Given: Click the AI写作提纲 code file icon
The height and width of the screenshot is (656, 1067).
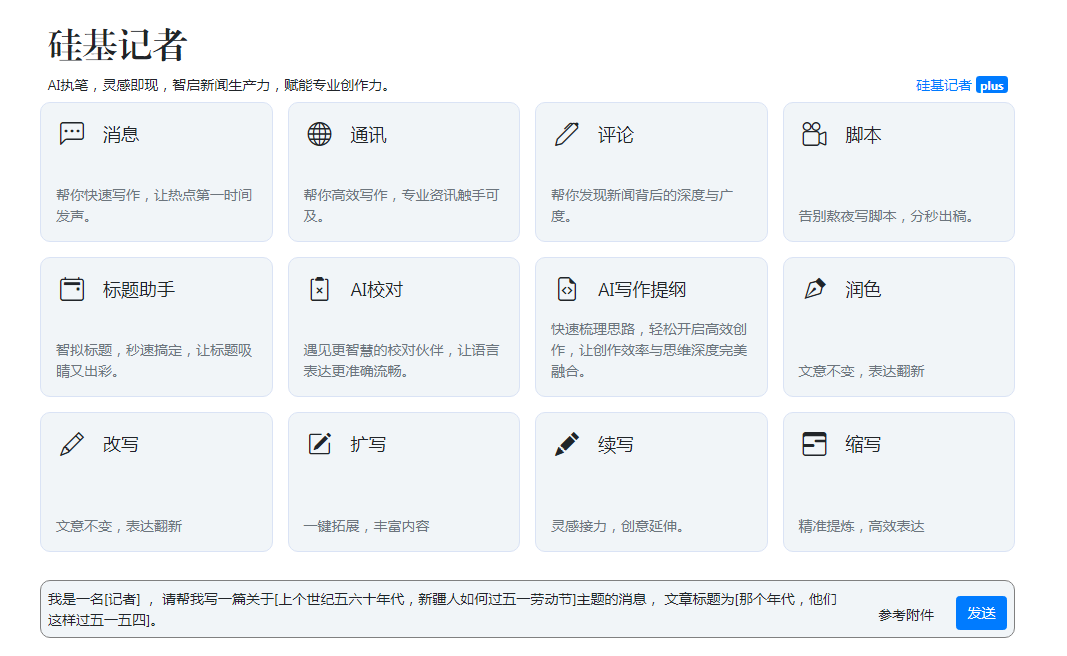Looking at the screenshot, I should coord(567,289).
